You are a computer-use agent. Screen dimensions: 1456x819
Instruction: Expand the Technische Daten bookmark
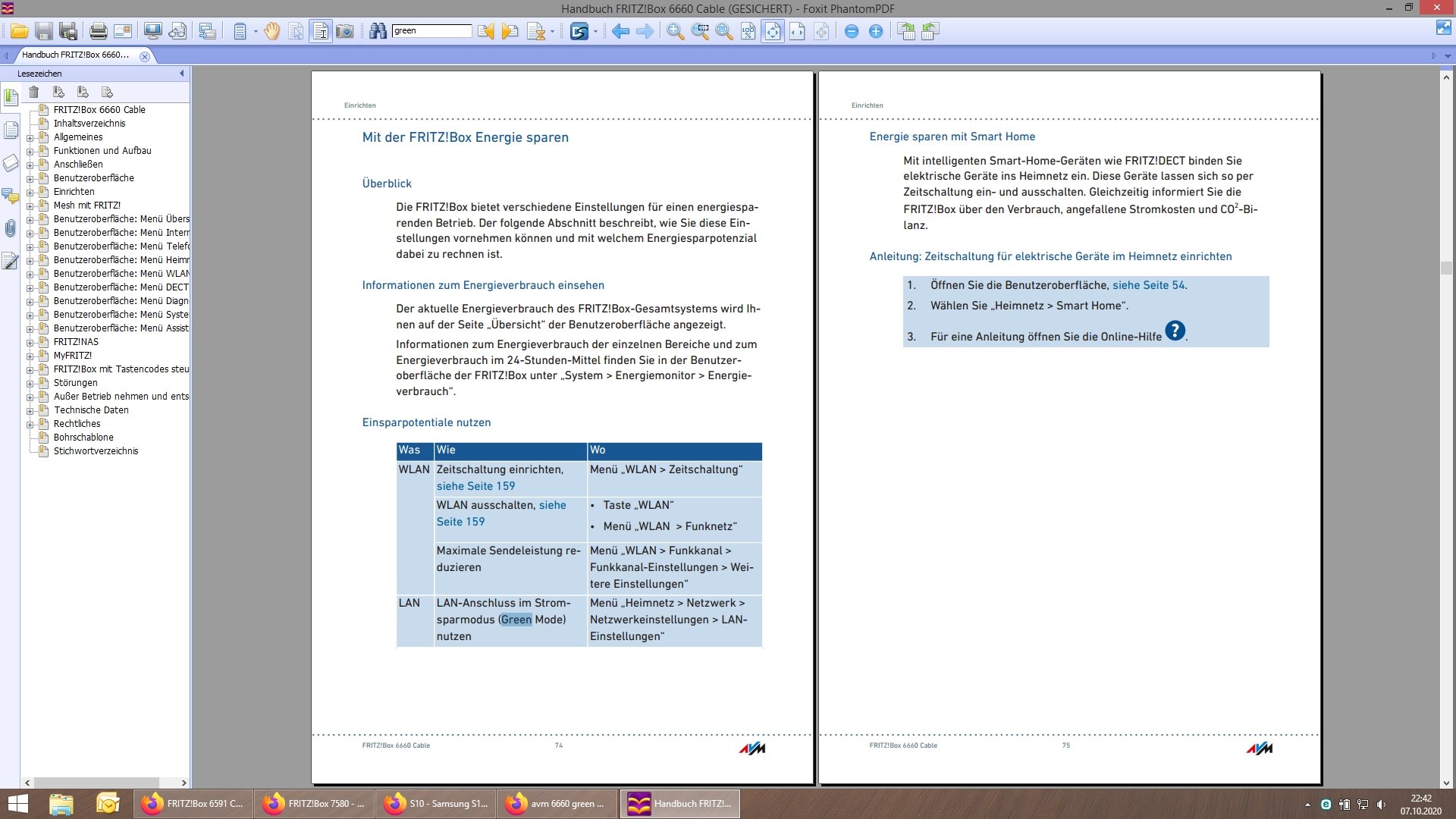30,411
